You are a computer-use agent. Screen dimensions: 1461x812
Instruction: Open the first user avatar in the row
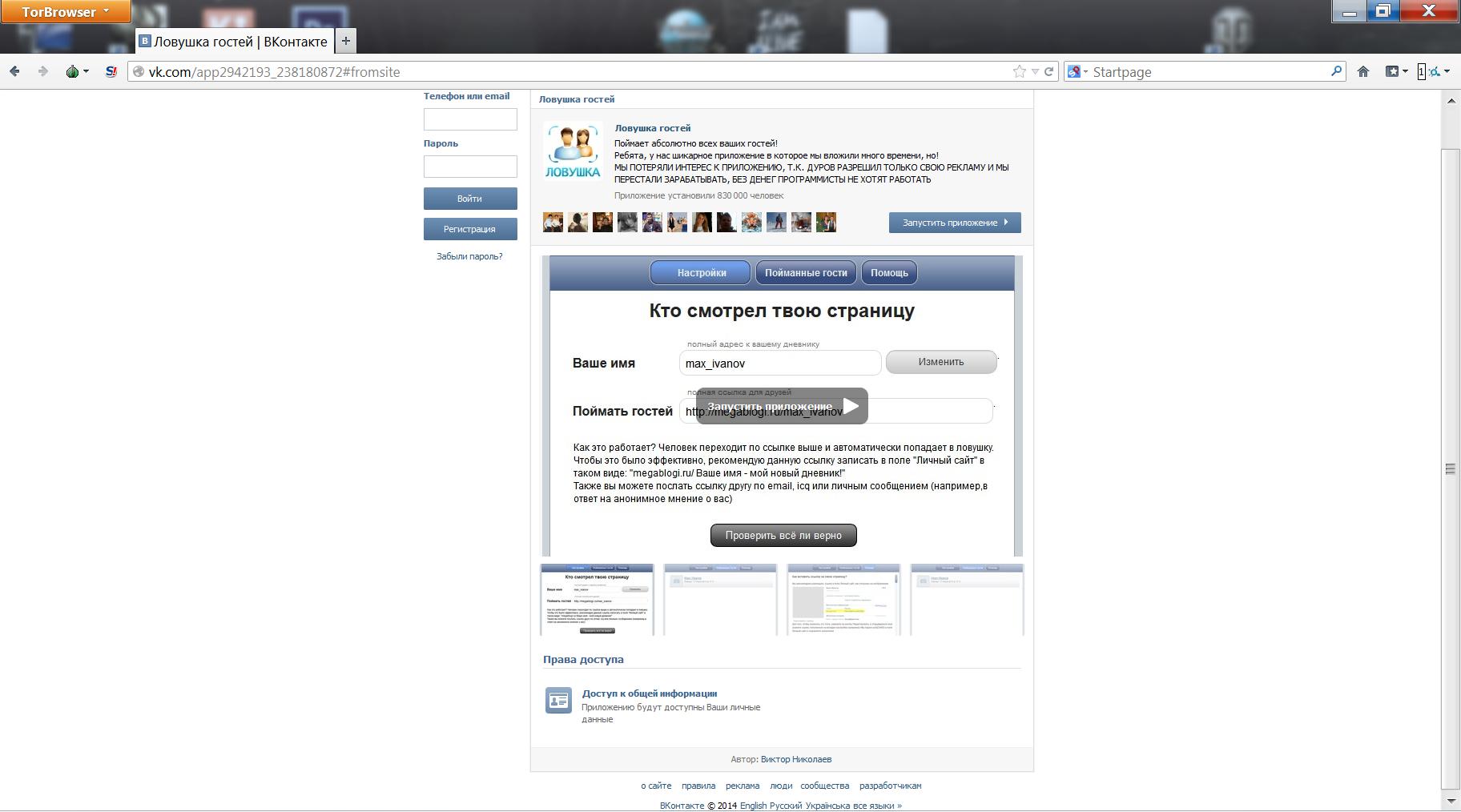[553, 223]
